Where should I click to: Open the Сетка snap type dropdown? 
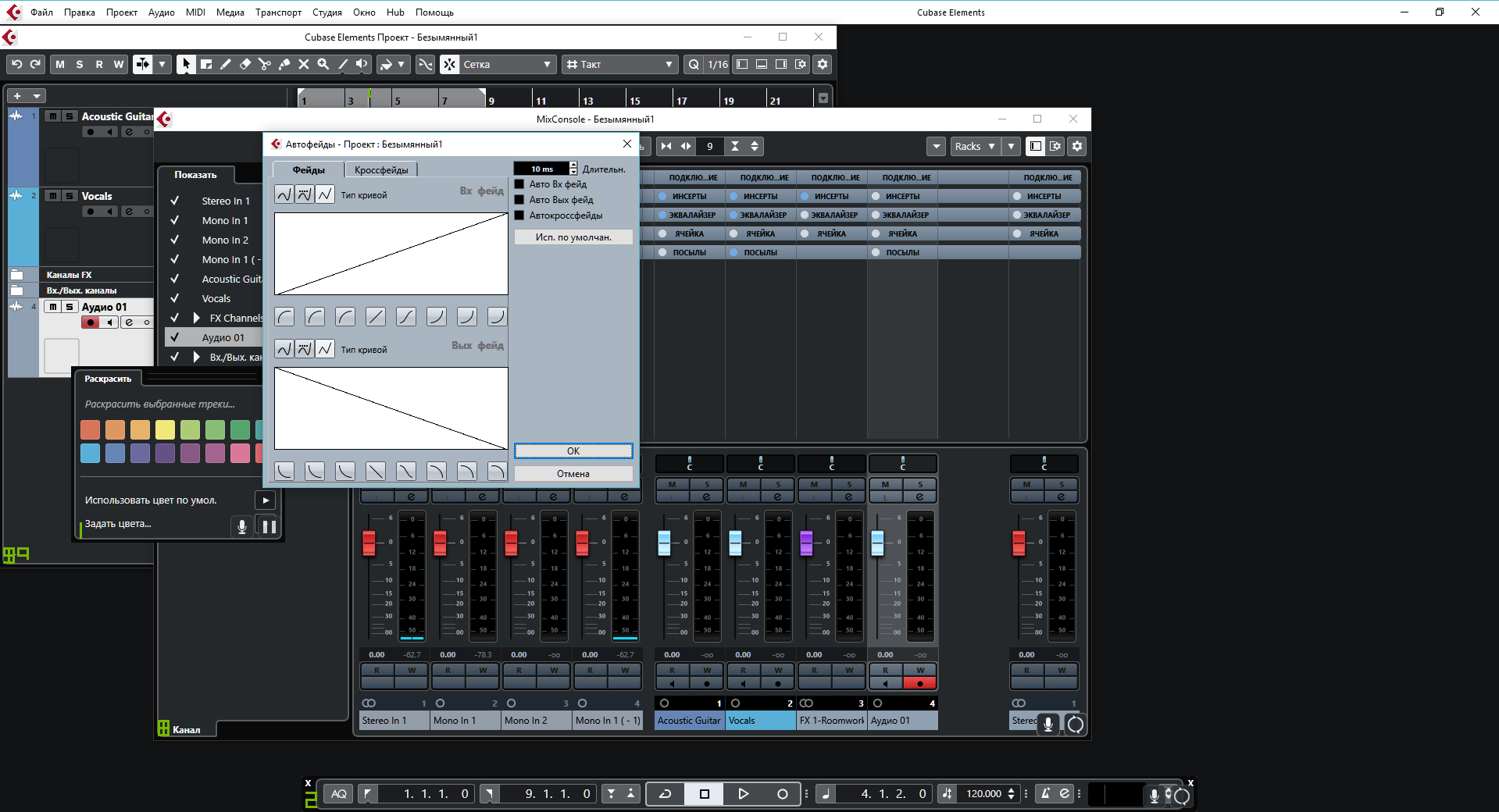[505, 65]
